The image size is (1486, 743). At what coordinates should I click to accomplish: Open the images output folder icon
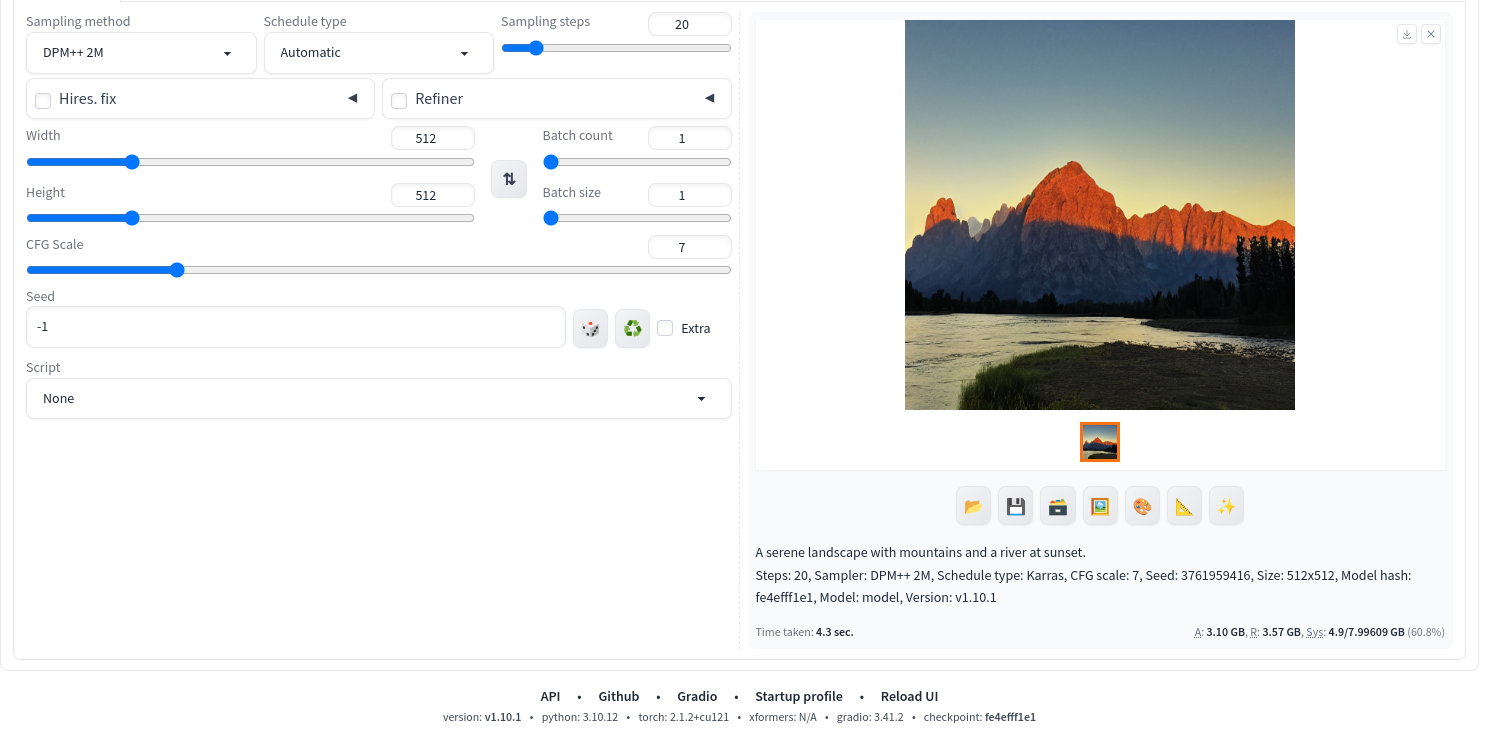click(973, 507)
